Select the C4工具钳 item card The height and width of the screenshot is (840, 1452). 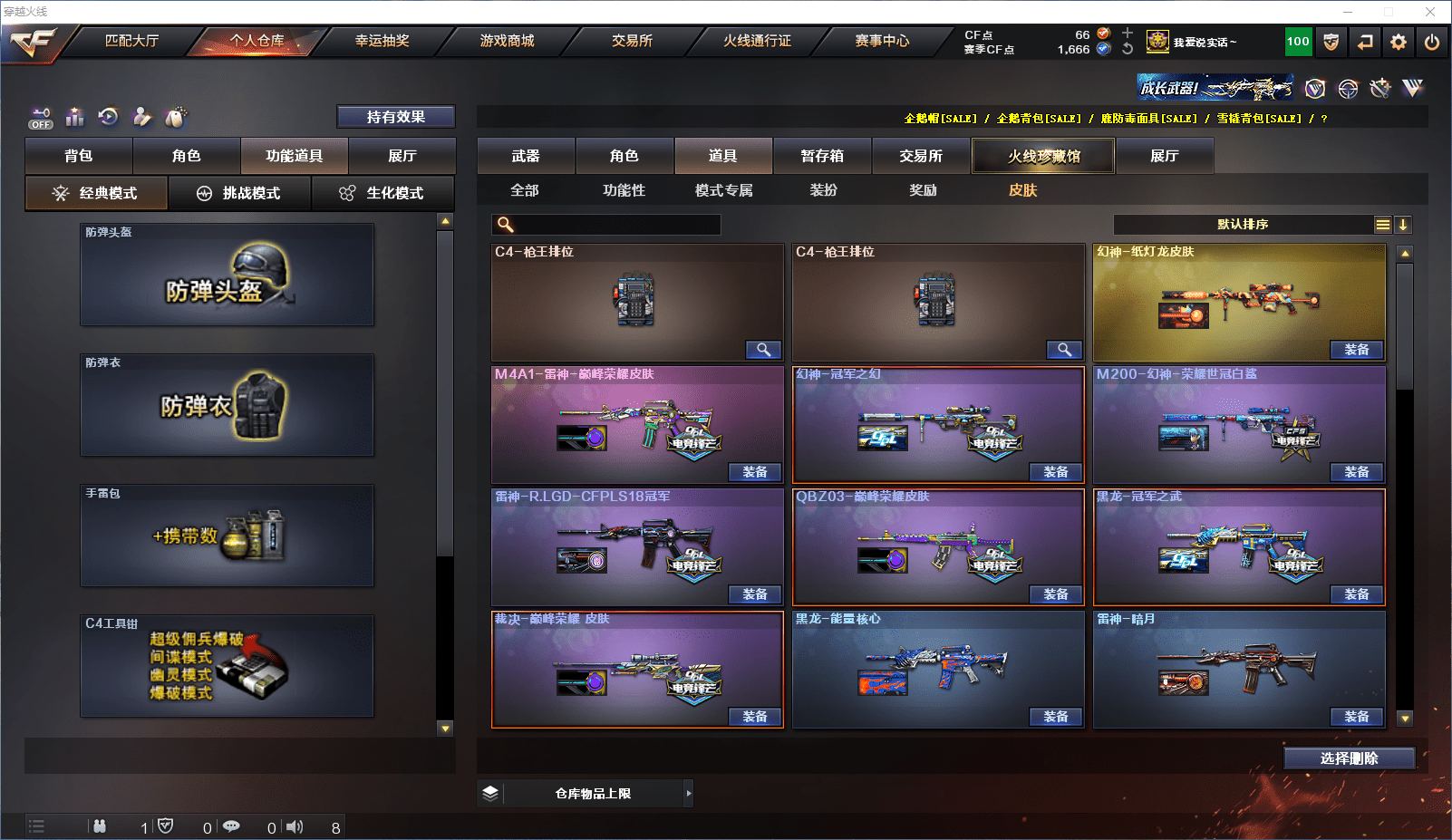point(227,666)
